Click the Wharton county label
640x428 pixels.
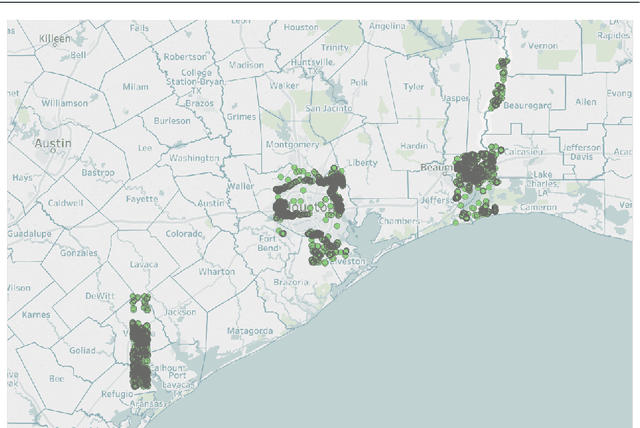click(x=216, y=271)
